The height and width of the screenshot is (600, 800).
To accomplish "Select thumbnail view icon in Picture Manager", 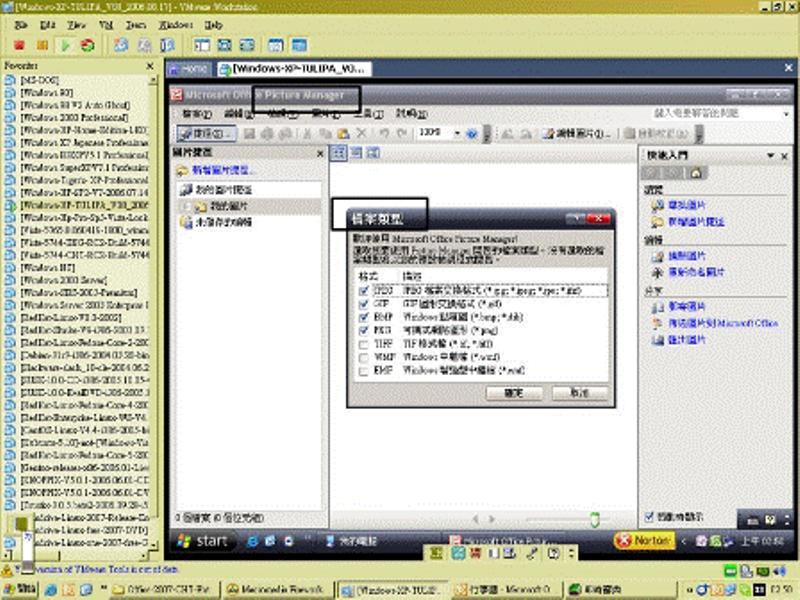I will [x=338, y=153].
